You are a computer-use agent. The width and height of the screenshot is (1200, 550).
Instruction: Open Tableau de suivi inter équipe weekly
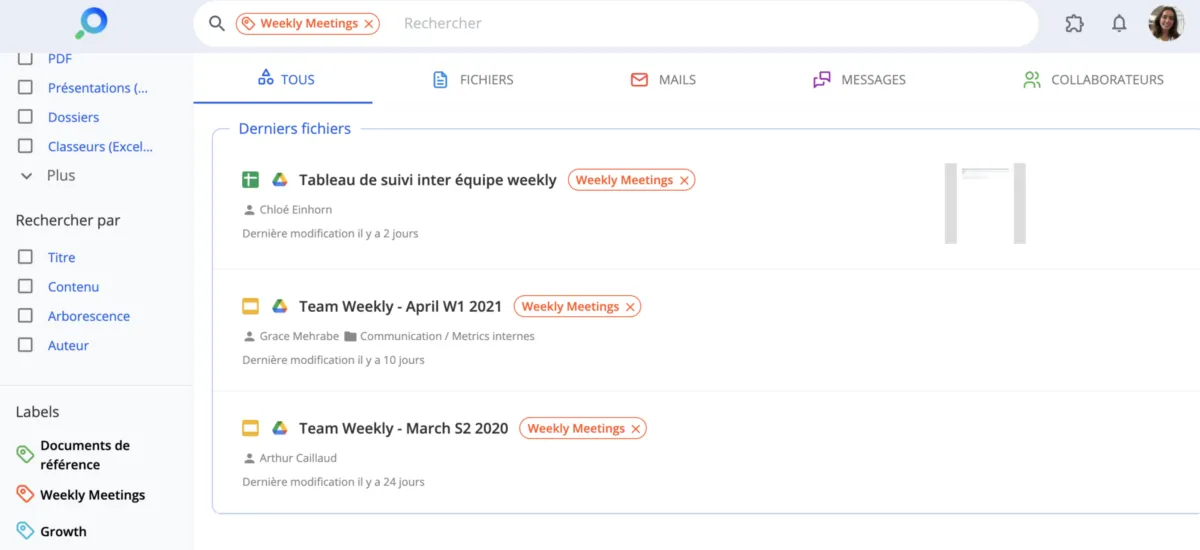point(427,180)
